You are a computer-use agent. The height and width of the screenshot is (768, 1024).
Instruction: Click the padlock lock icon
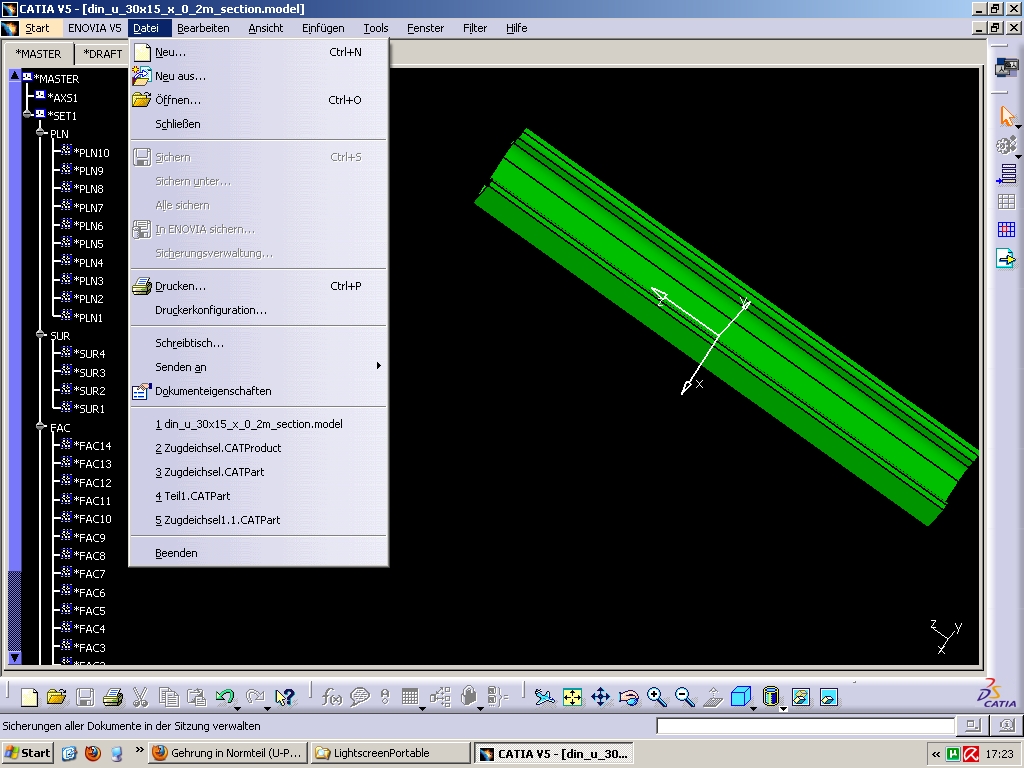click(x=468, y=697)
